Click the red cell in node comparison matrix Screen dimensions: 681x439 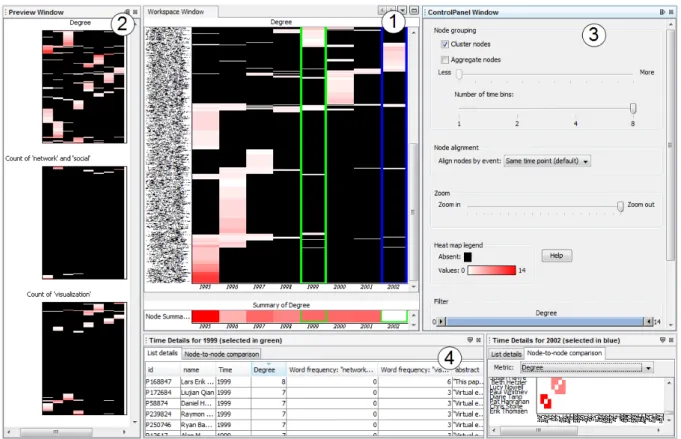pos(545,401)
